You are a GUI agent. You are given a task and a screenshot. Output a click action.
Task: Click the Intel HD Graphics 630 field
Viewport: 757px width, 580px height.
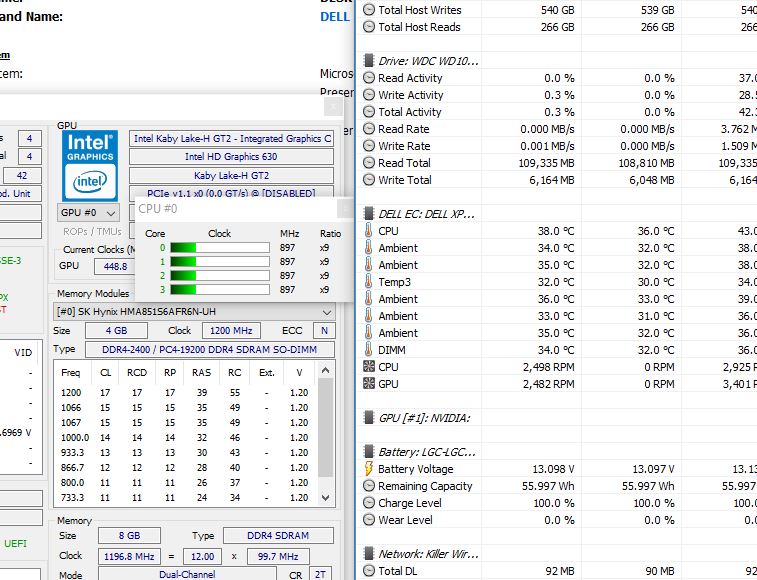click(x=231, y=156)
